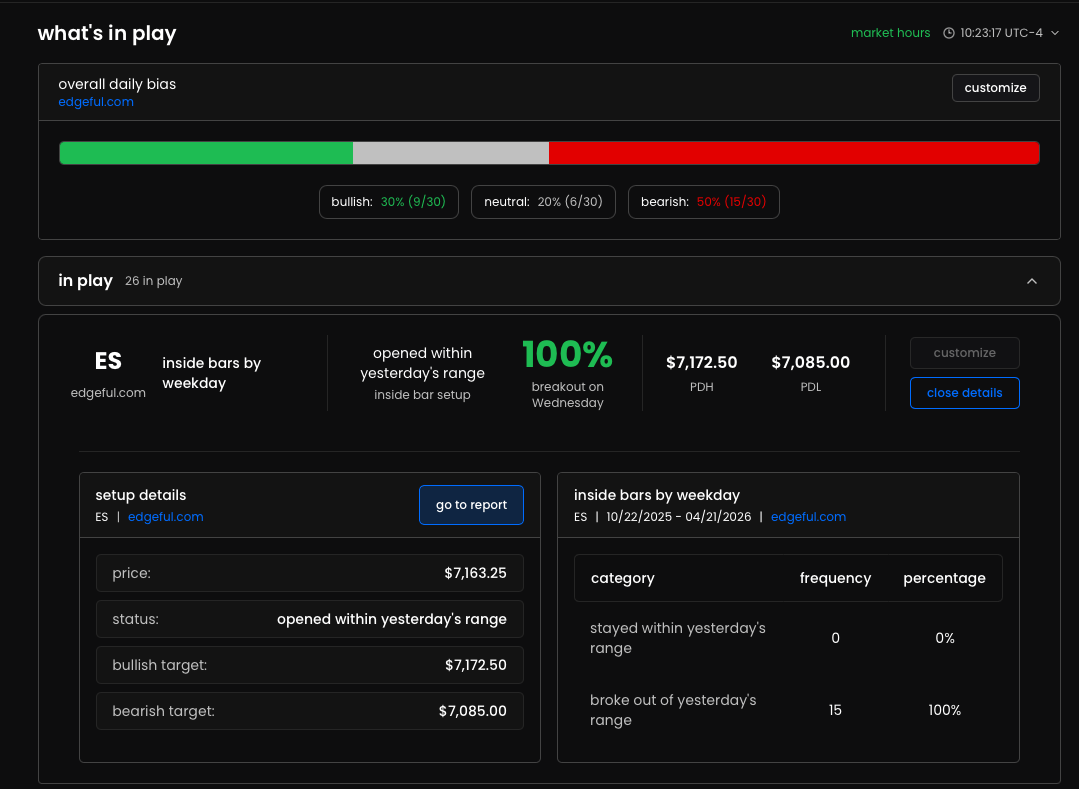
Task: Select the bearish 50% (15/30) pill
Action: click(703, 202)
